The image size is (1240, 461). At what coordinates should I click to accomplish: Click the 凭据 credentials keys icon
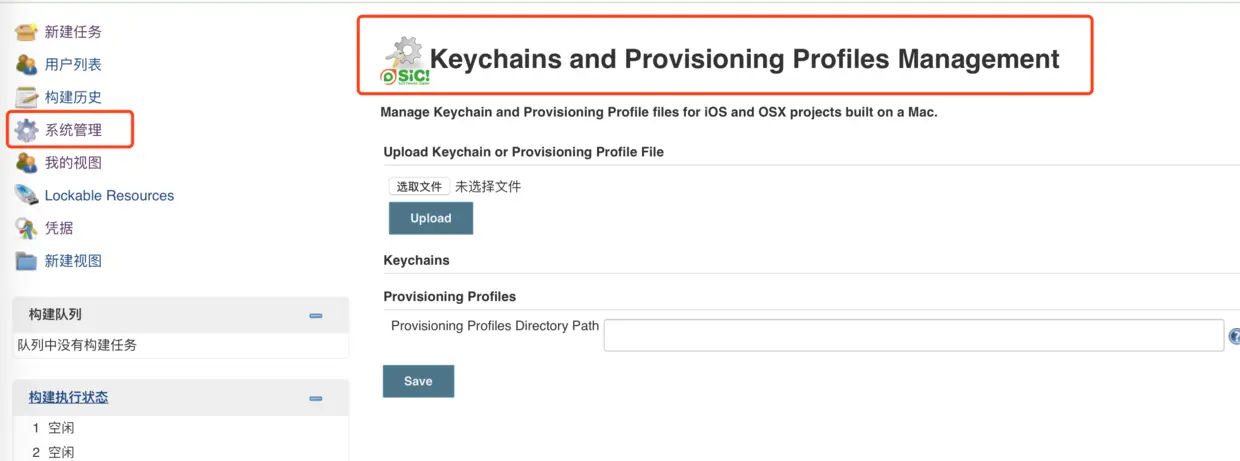(x=27, y=228)
